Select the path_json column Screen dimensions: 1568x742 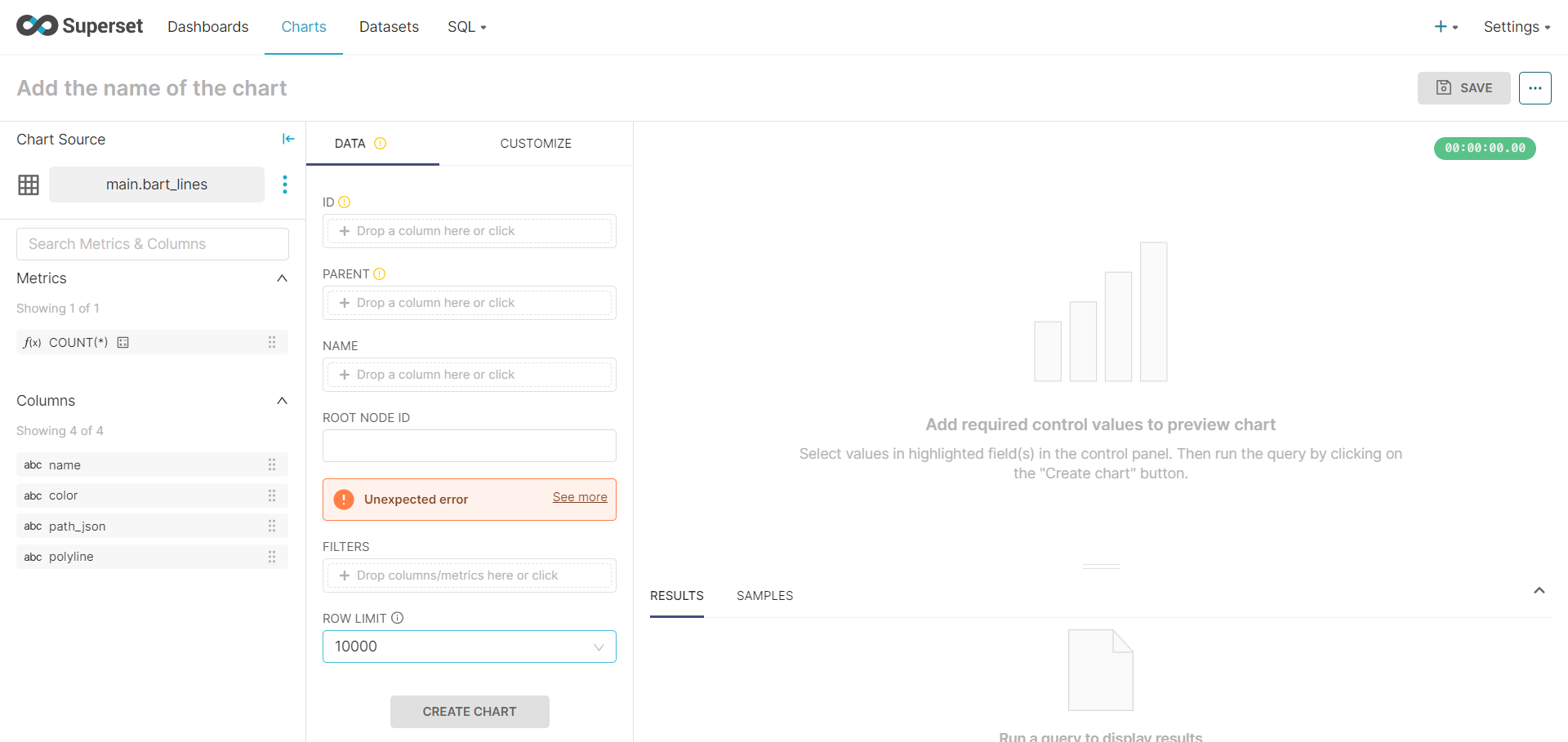coord(153,526)
